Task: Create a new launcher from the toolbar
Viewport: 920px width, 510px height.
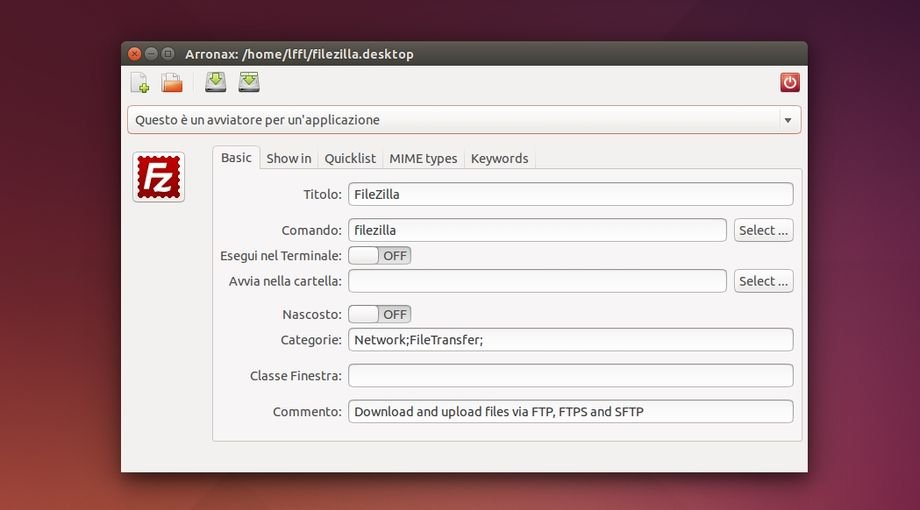Action: coord(140,83)
